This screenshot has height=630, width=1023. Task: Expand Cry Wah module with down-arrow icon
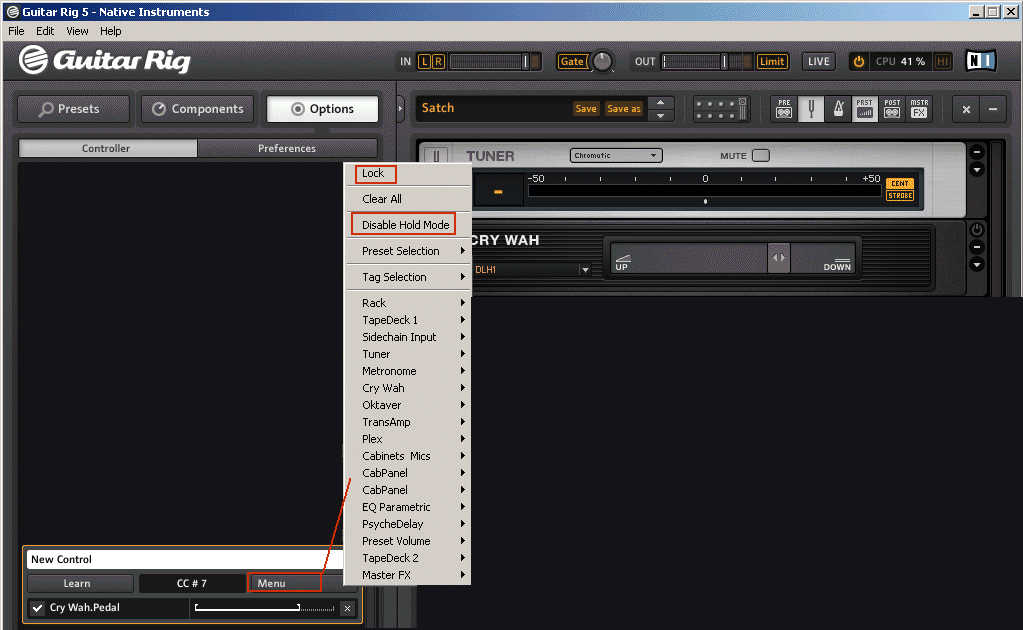(977, 264)
